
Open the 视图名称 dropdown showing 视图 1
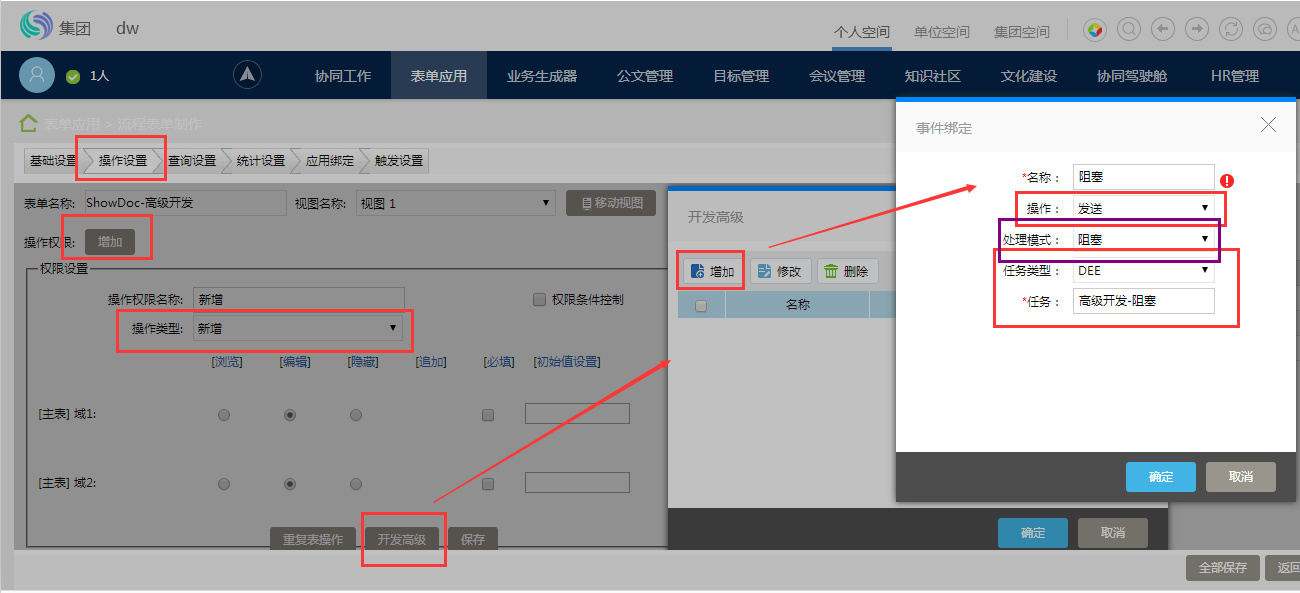(455, 203)
